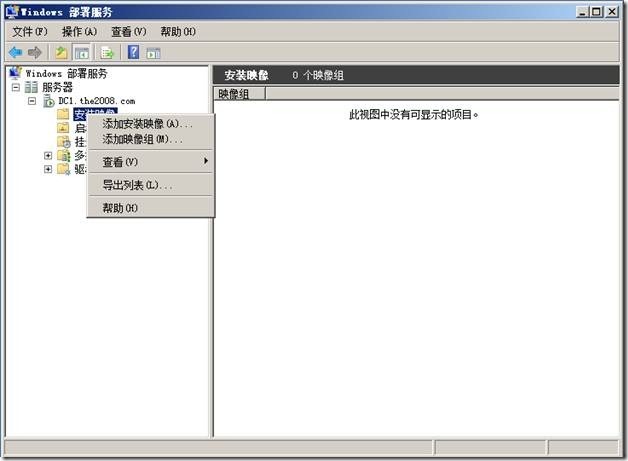Toggle the Show/Hide Console Tree icon
This screenshot has height=461, width=628.
(82, 52)
